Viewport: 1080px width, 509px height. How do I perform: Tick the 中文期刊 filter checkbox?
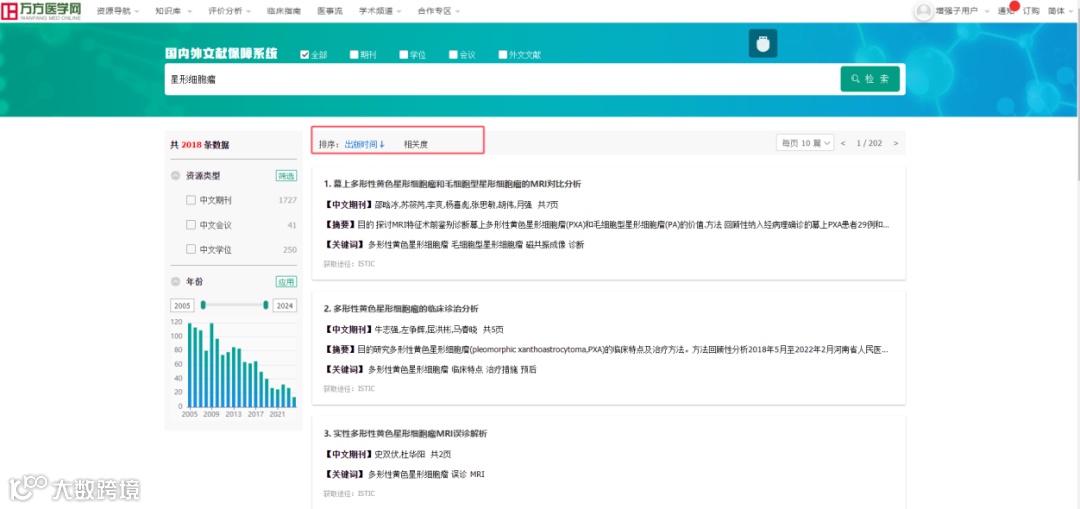point(191,200)
